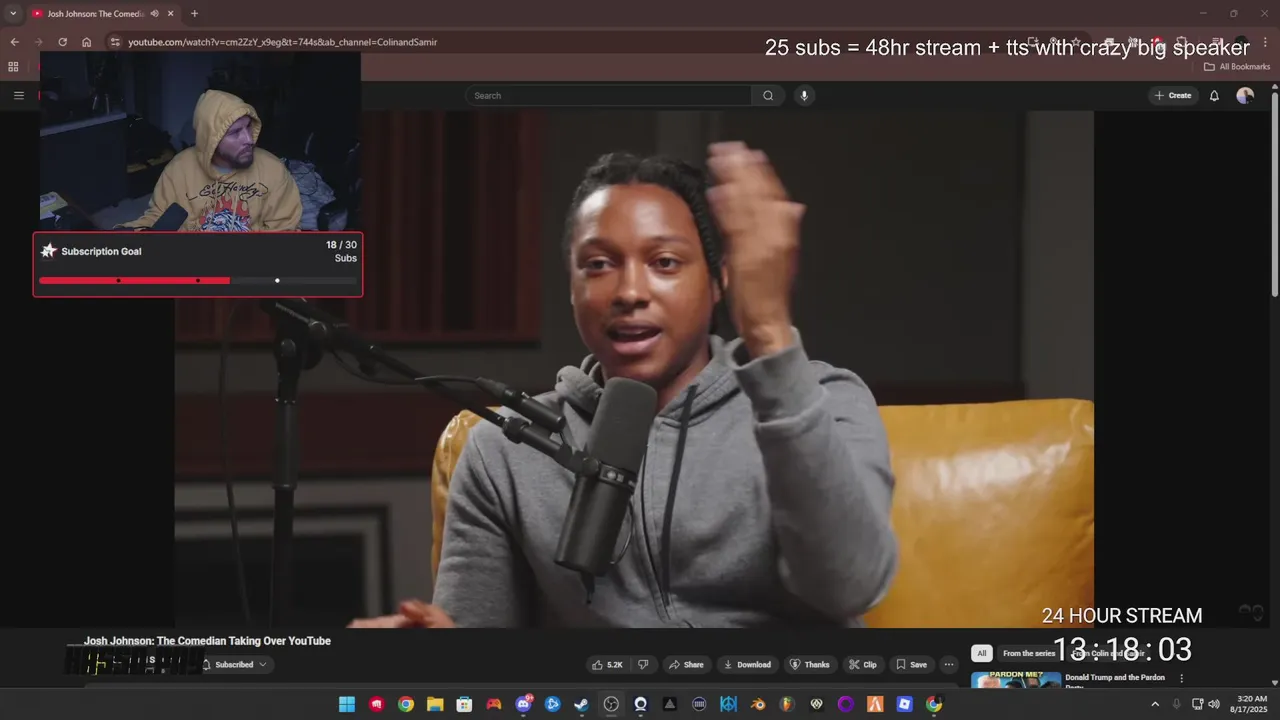Image resolution: width=1280 pixels, height=720 pixels.
Task: Go to the browser home page
Action: tap(87, 42)
